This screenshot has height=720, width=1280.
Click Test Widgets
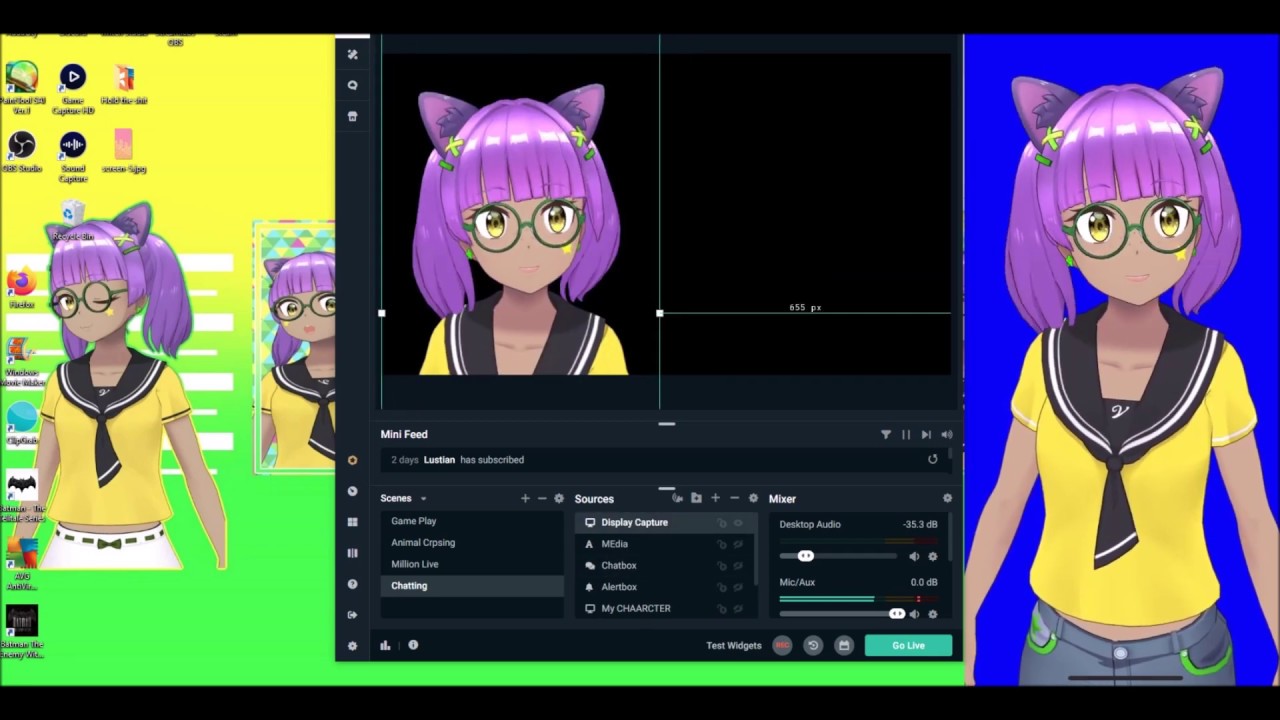tap(733, 645)
